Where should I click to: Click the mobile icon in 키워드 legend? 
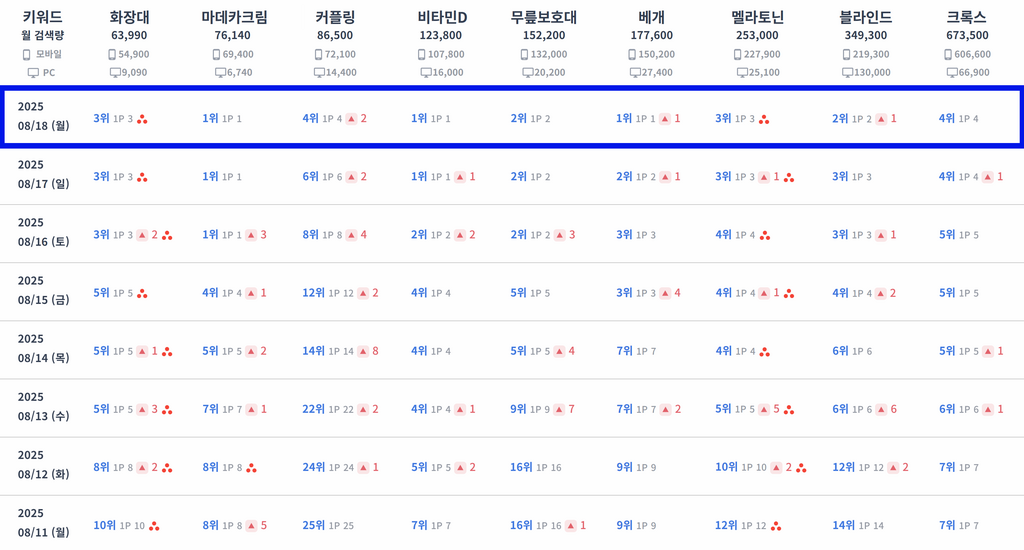[x=26, y=54]
